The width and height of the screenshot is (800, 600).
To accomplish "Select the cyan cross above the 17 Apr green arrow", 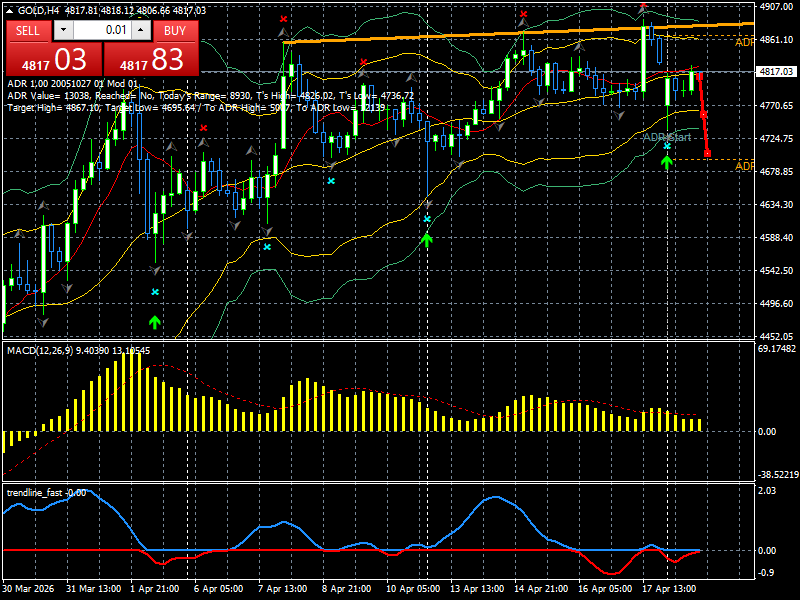I will pos(667,146).
